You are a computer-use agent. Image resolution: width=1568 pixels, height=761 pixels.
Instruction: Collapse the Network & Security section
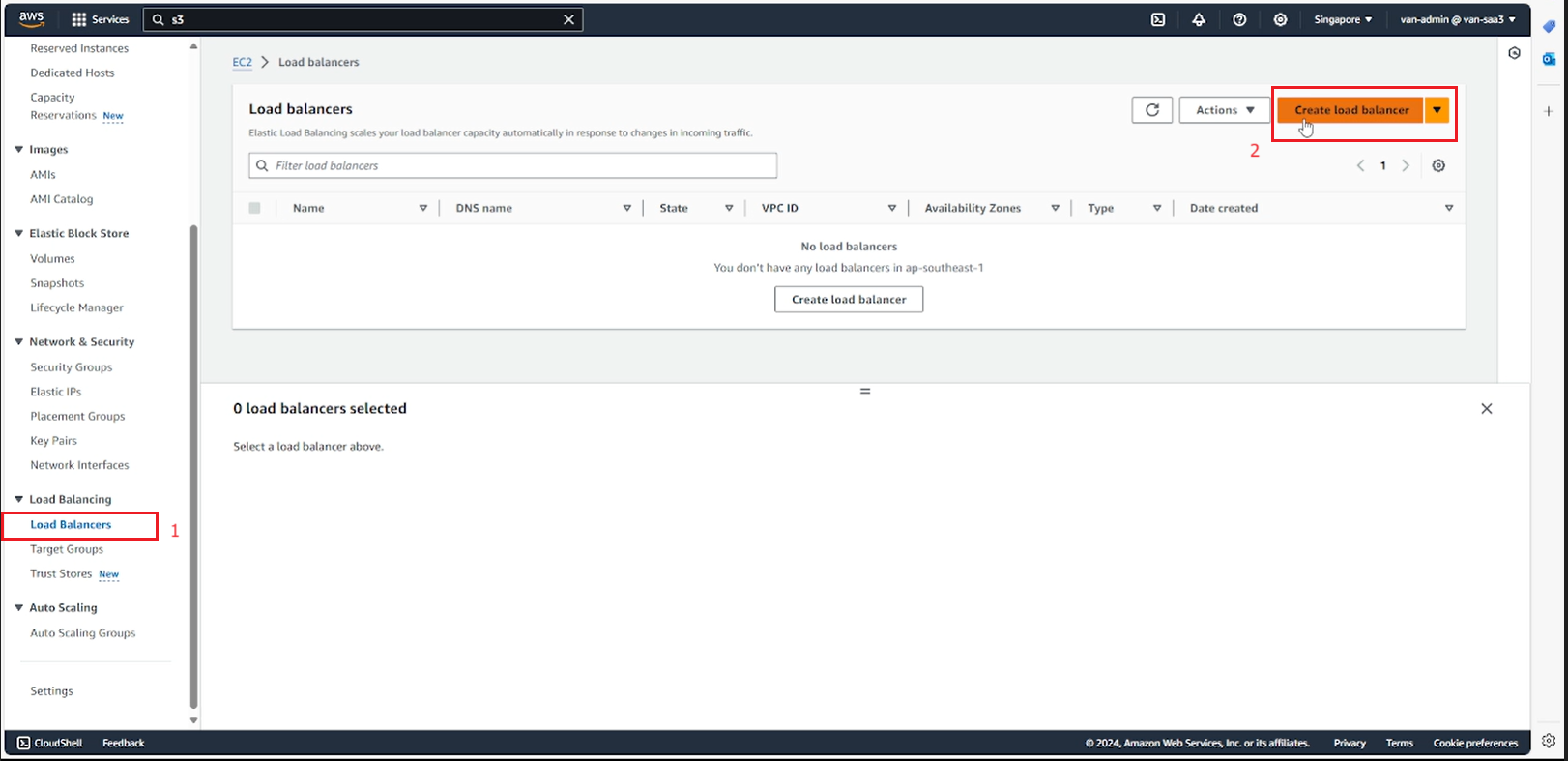point(18,341)
